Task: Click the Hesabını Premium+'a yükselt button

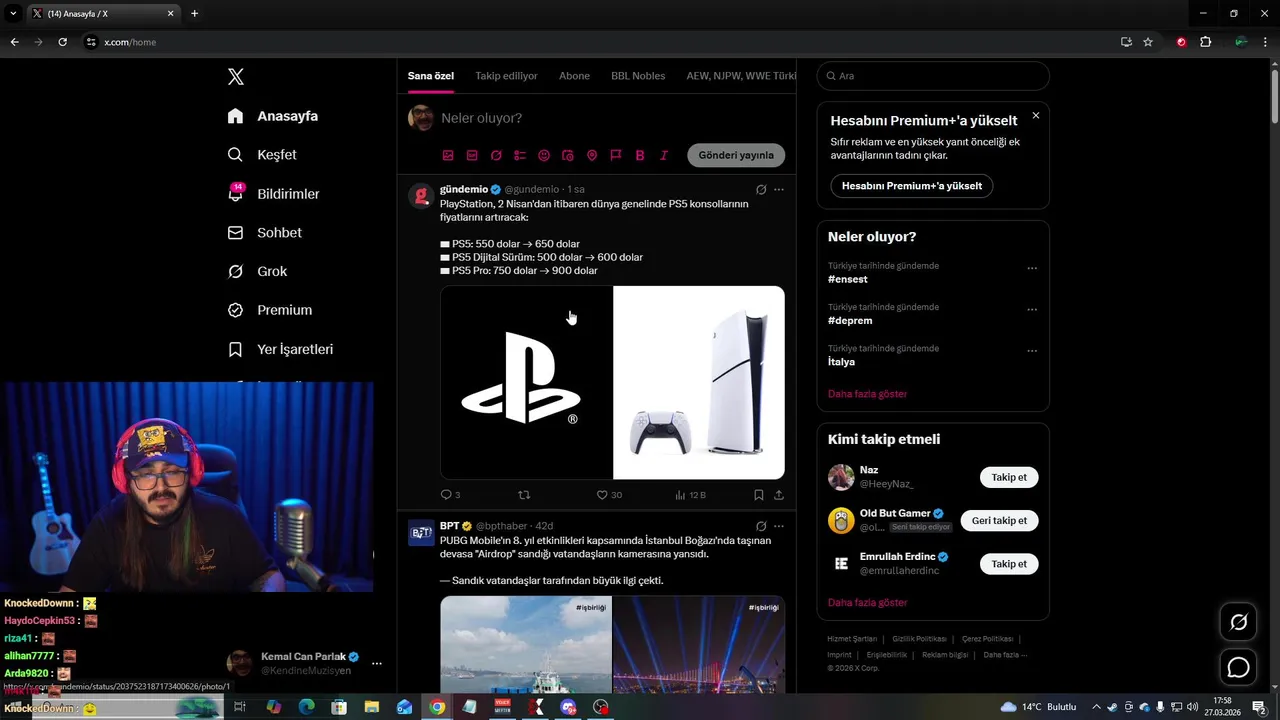Action: click(x=912, y=186)
